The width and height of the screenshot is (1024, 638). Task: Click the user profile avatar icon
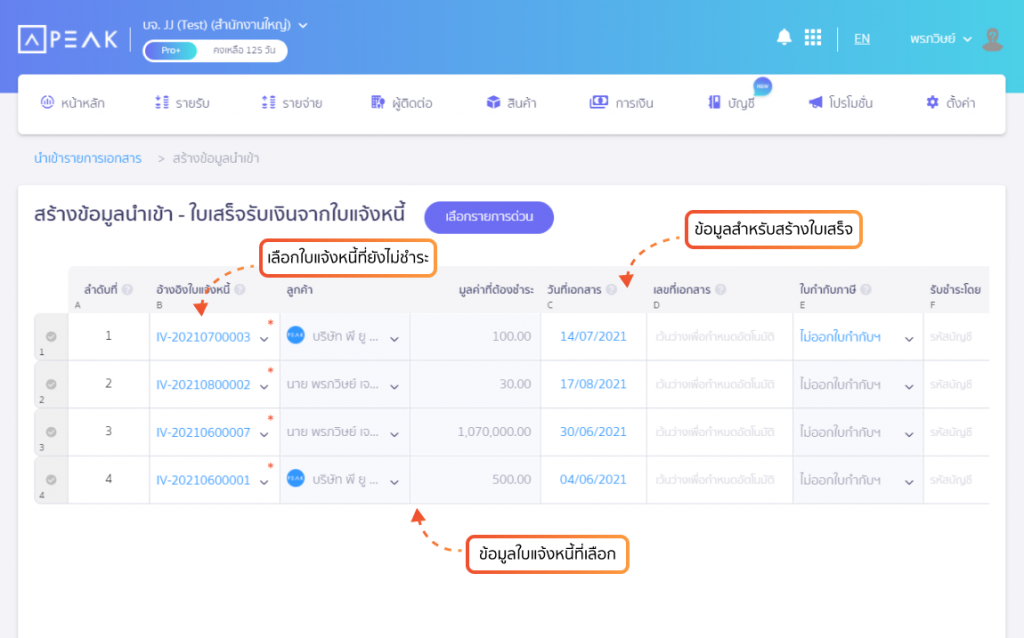[x=993, y=39]
